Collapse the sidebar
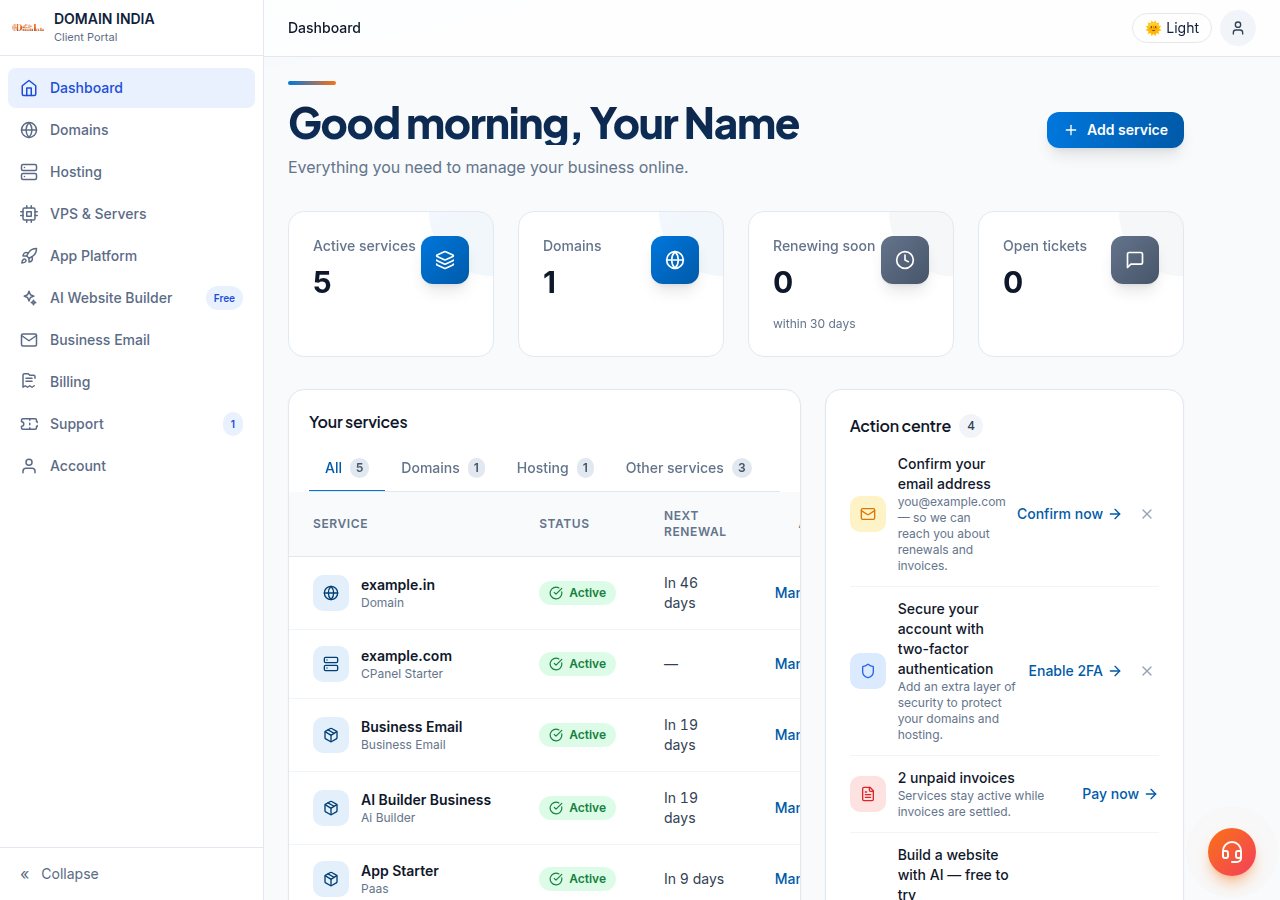Viewport: 1280px width, 900px height. coord(60,874)
